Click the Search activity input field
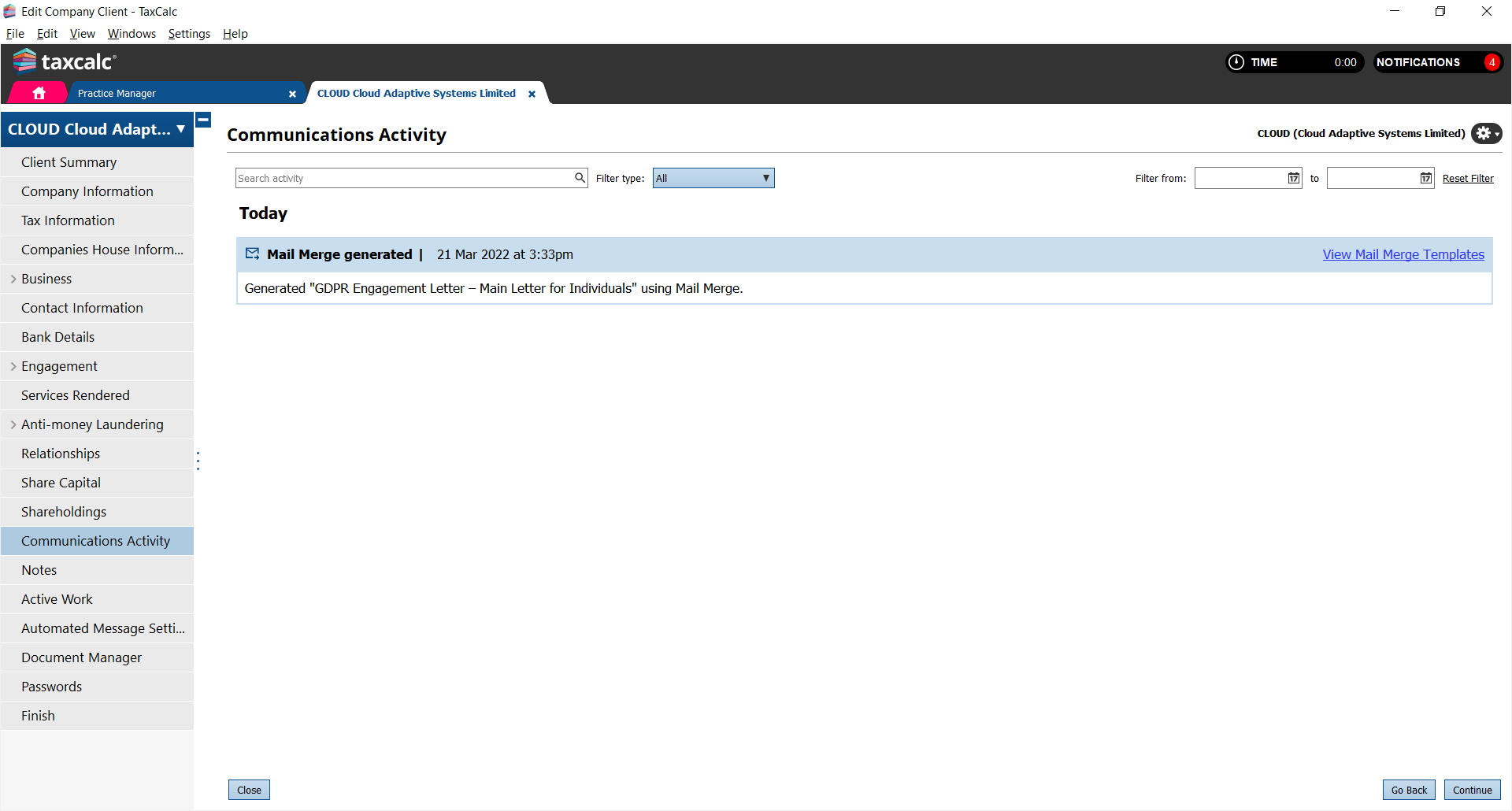 click(x=403, y=178)
